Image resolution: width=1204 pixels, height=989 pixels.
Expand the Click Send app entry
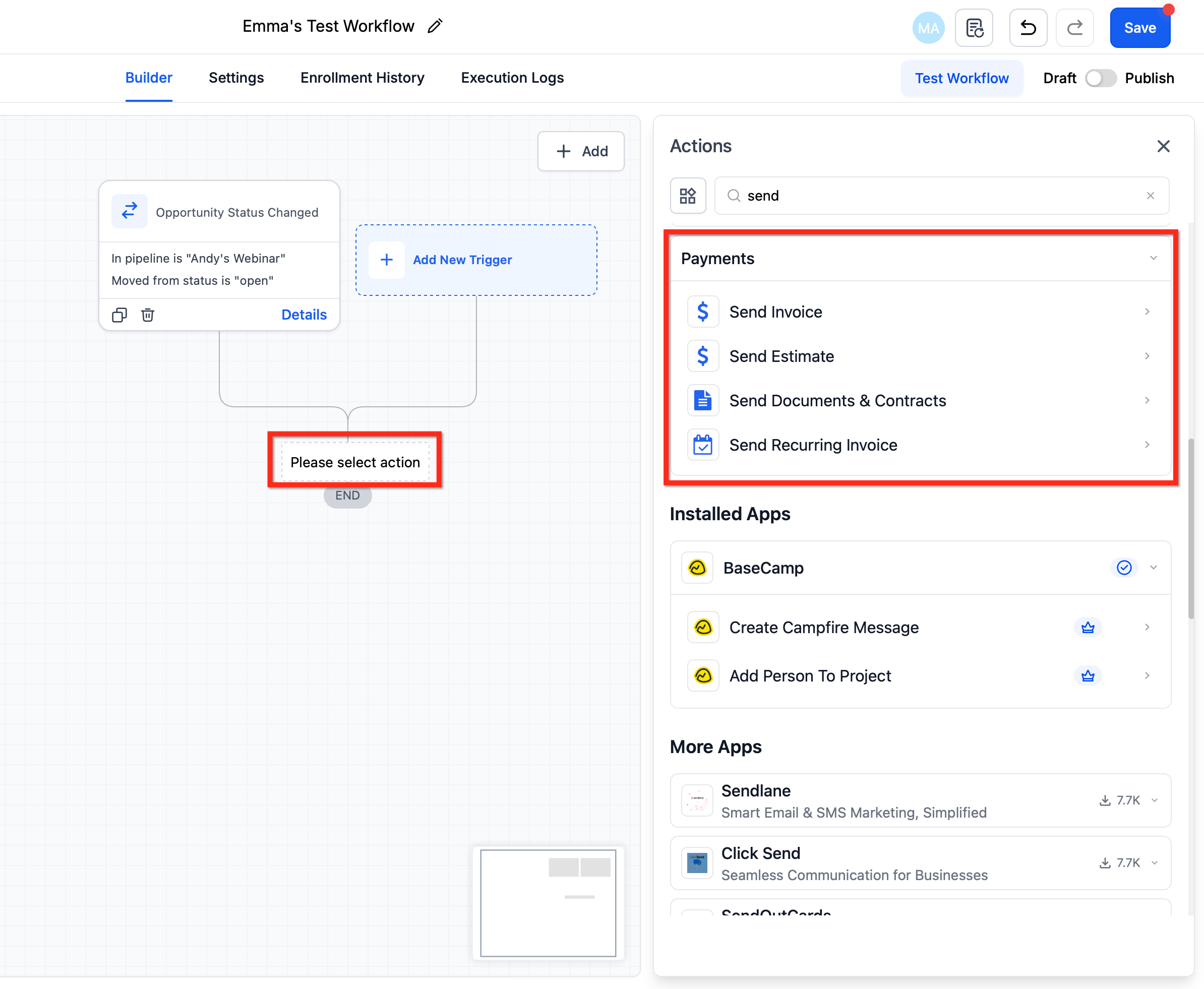pyautogui.click(x=1155, y=863)
